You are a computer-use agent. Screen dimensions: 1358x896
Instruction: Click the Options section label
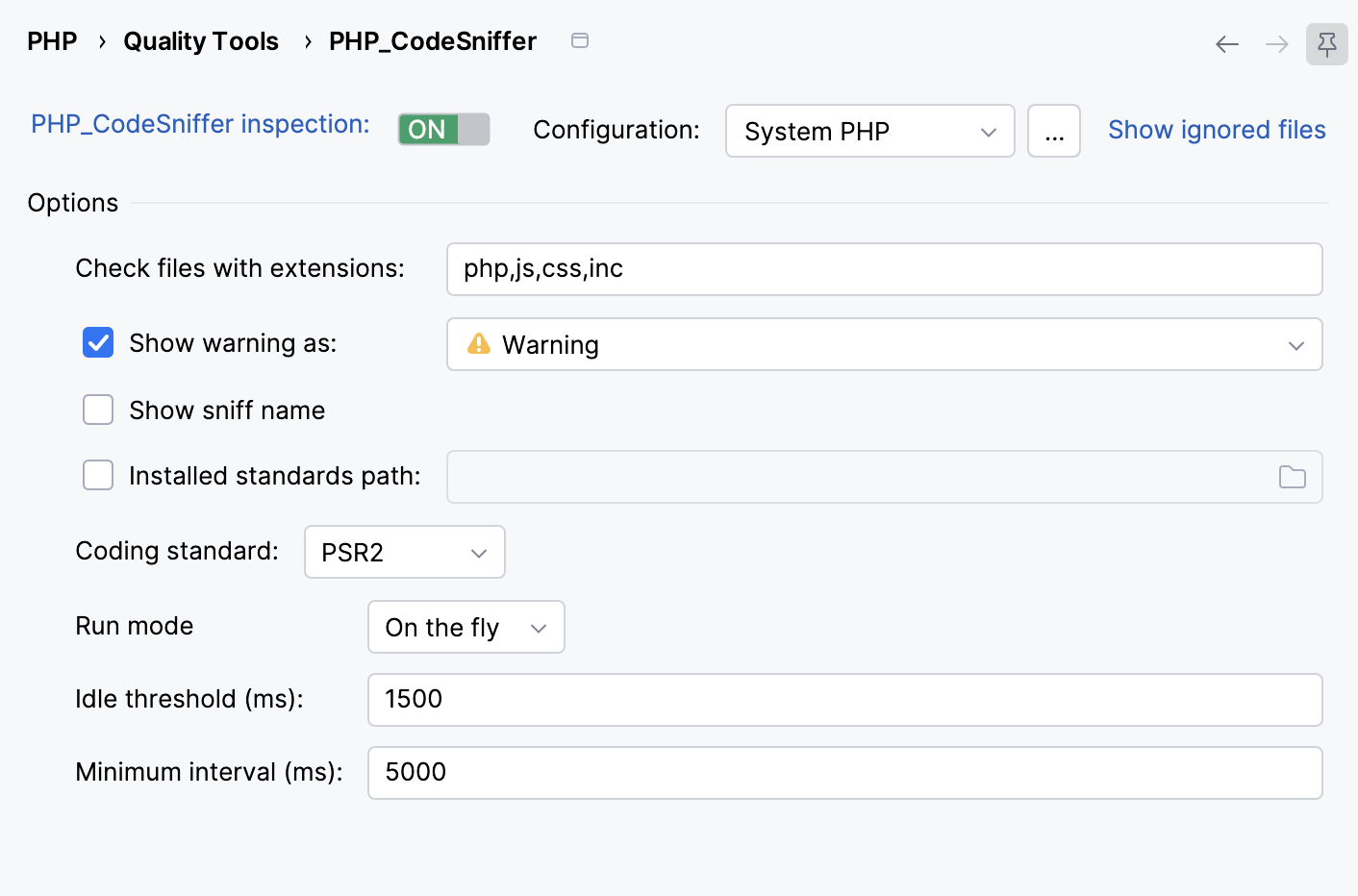point(73,203)
